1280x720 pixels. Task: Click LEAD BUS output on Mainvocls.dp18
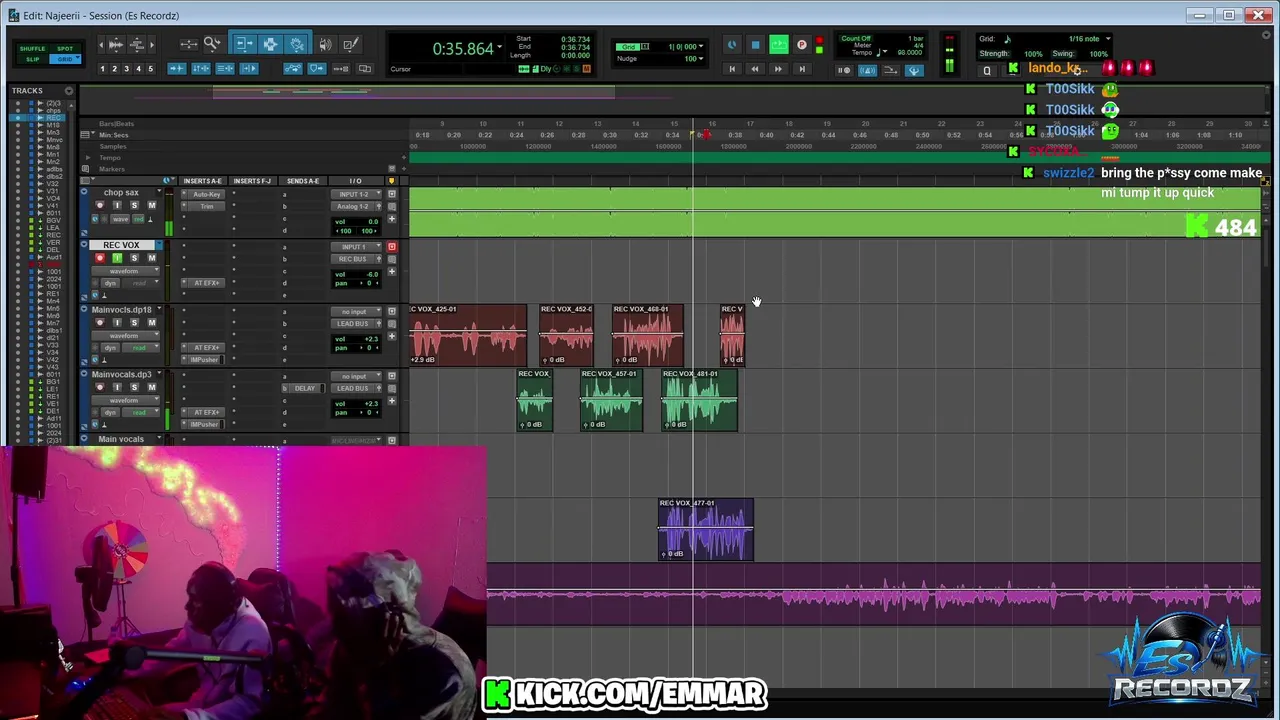[x=352, y=324]
